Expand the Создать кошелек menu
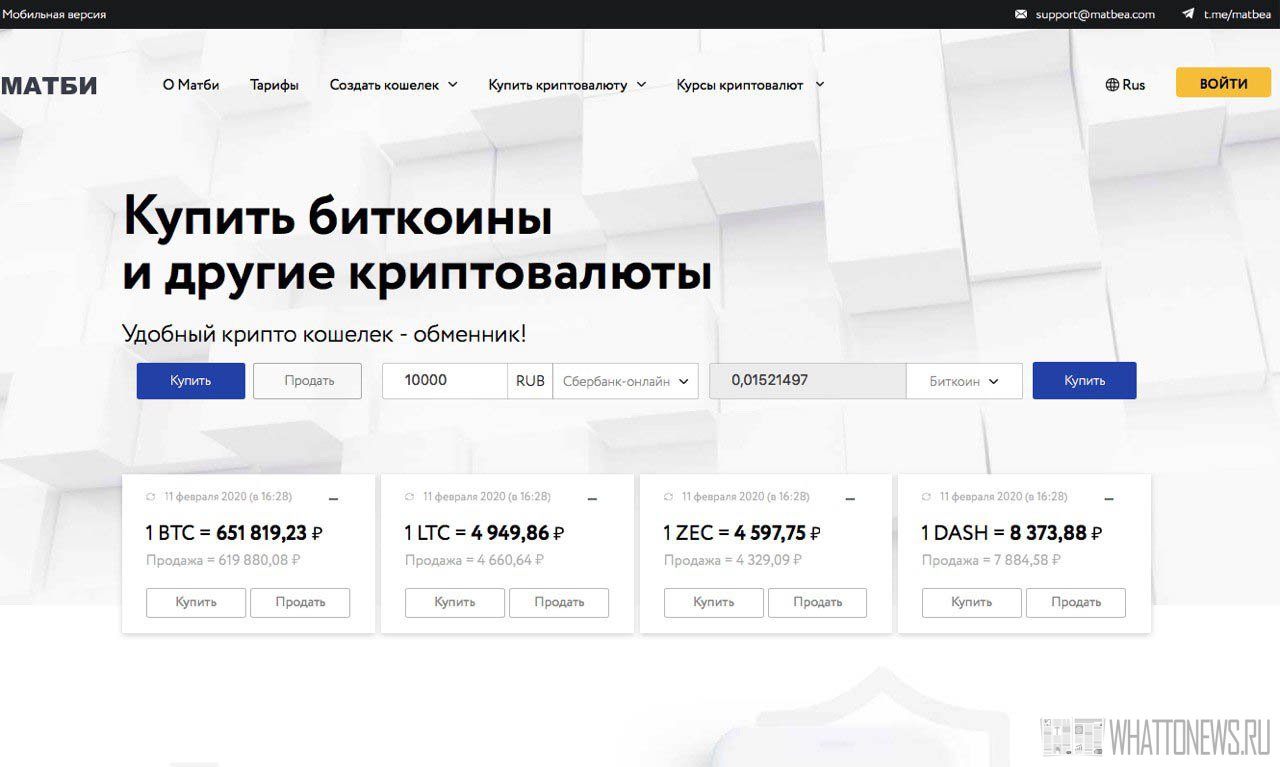 click(393, 85)
